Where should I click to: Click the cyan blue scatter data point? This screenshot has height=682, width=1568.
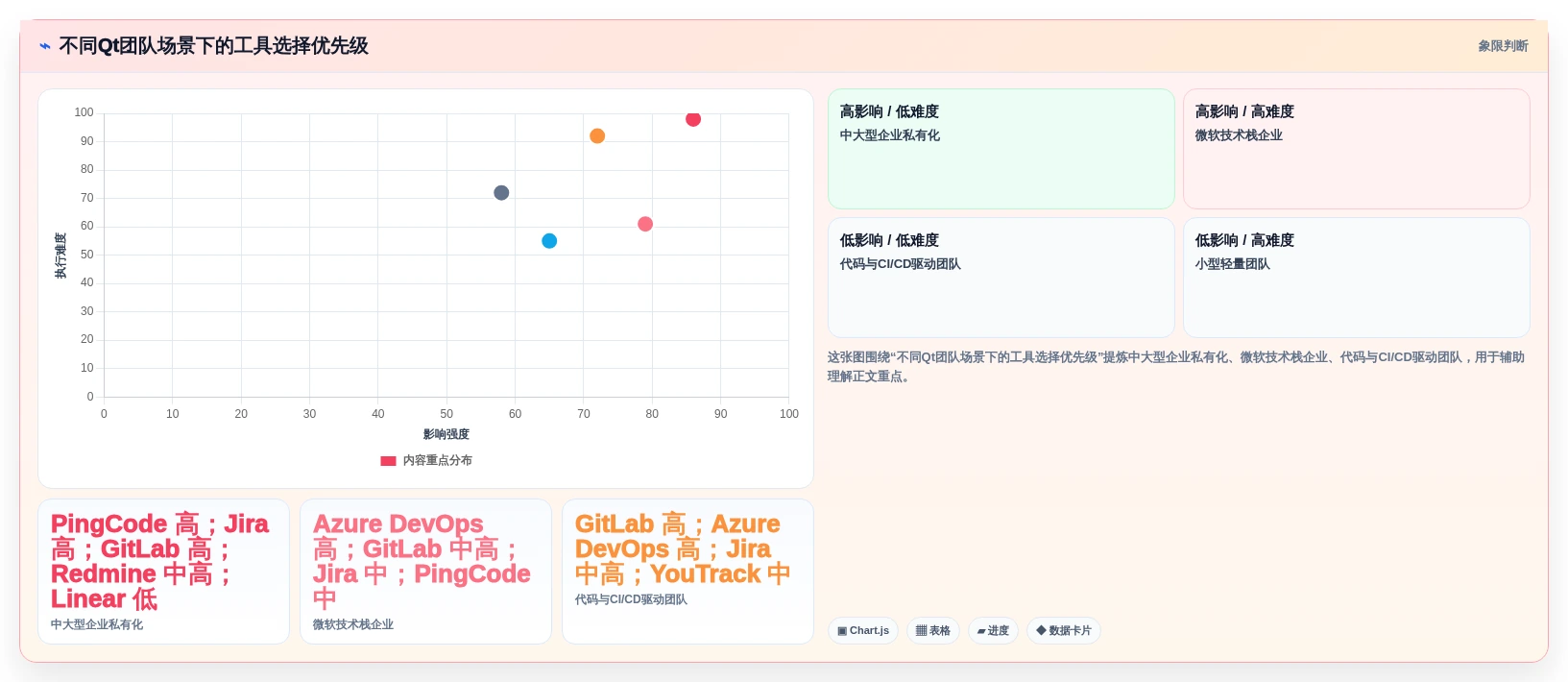[549, 241]
